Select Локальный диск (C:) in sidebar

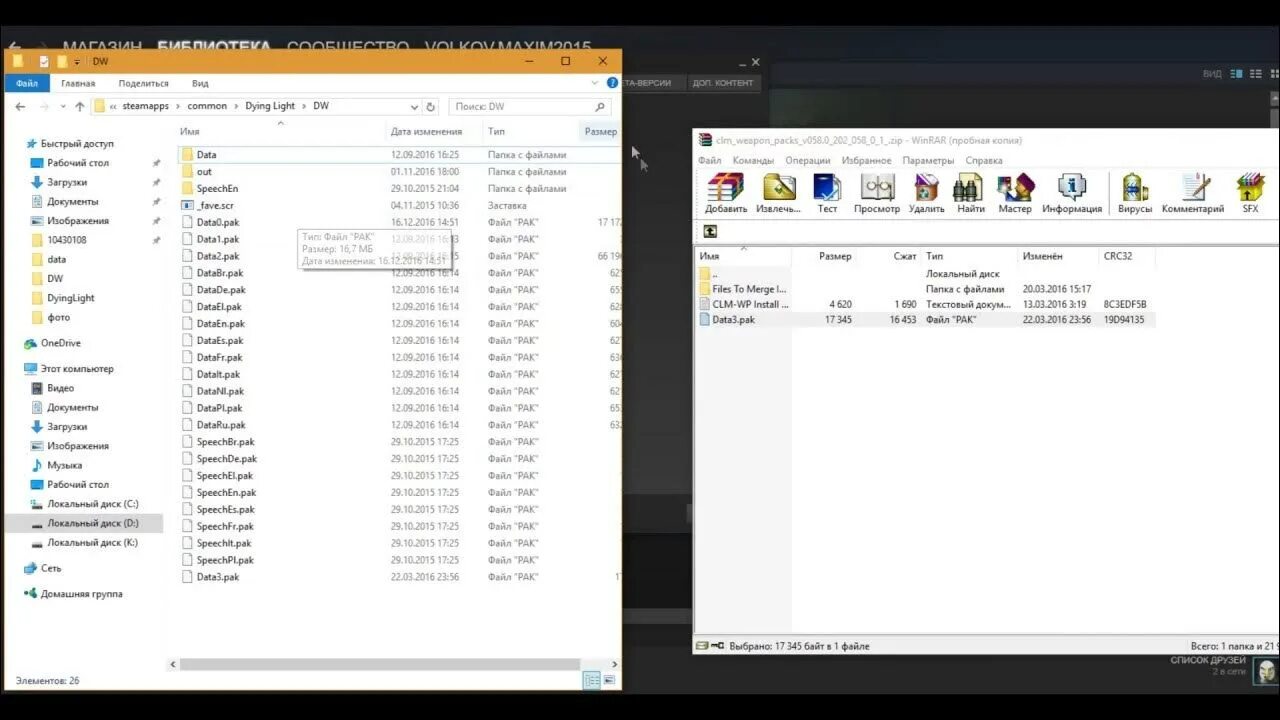point(92,504)
